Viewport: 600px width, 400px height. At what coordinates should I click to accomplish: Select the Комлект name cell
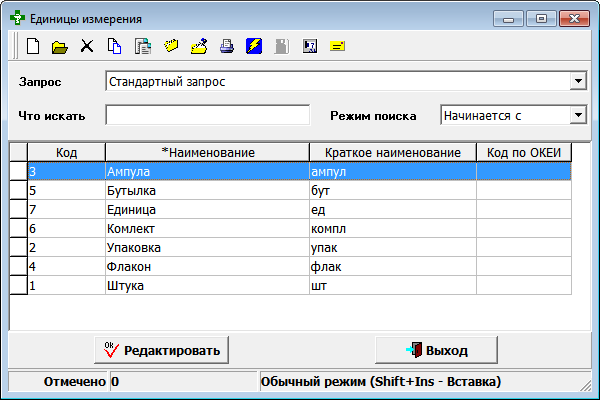pos(207,229)
